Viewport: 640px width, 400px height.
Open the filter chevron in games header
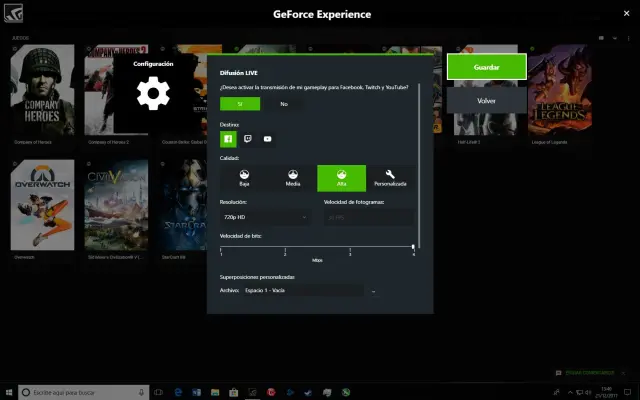[615, 38]
